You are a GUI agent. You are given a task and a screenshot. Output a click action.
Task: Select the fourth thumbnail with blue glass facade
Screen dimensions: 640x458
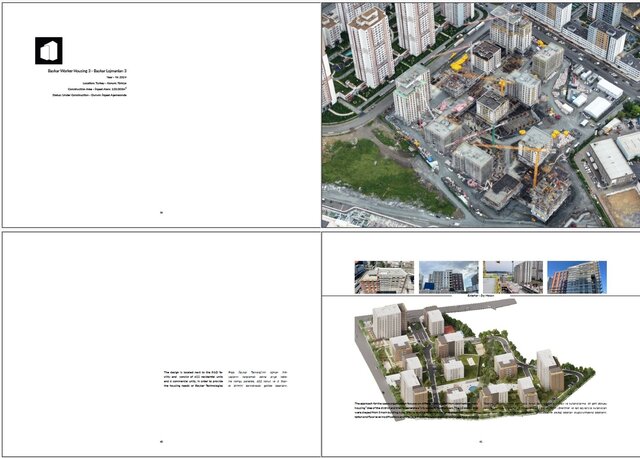coord(576,277)
